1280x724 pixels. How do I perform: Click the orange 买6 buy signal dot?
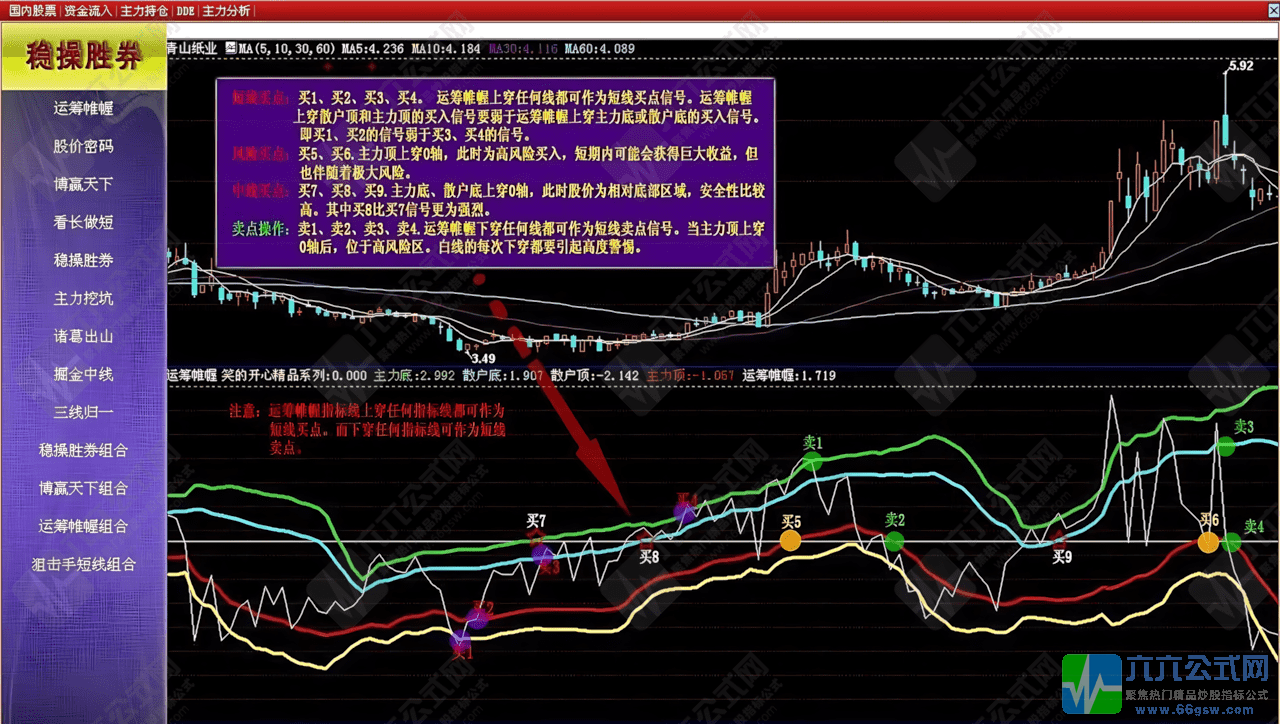click(1209, 543)
